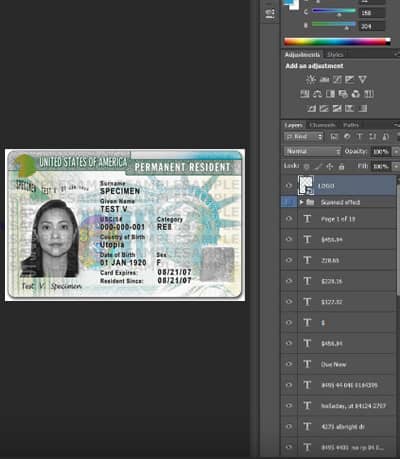Add a Levels adjustment layer
The image size is (400, 459).
(324, 79)
